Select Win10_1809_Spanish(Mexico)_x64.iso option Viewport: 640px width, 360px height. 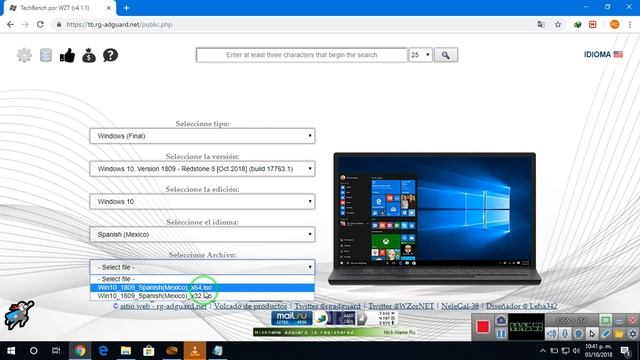coord(202,287)
